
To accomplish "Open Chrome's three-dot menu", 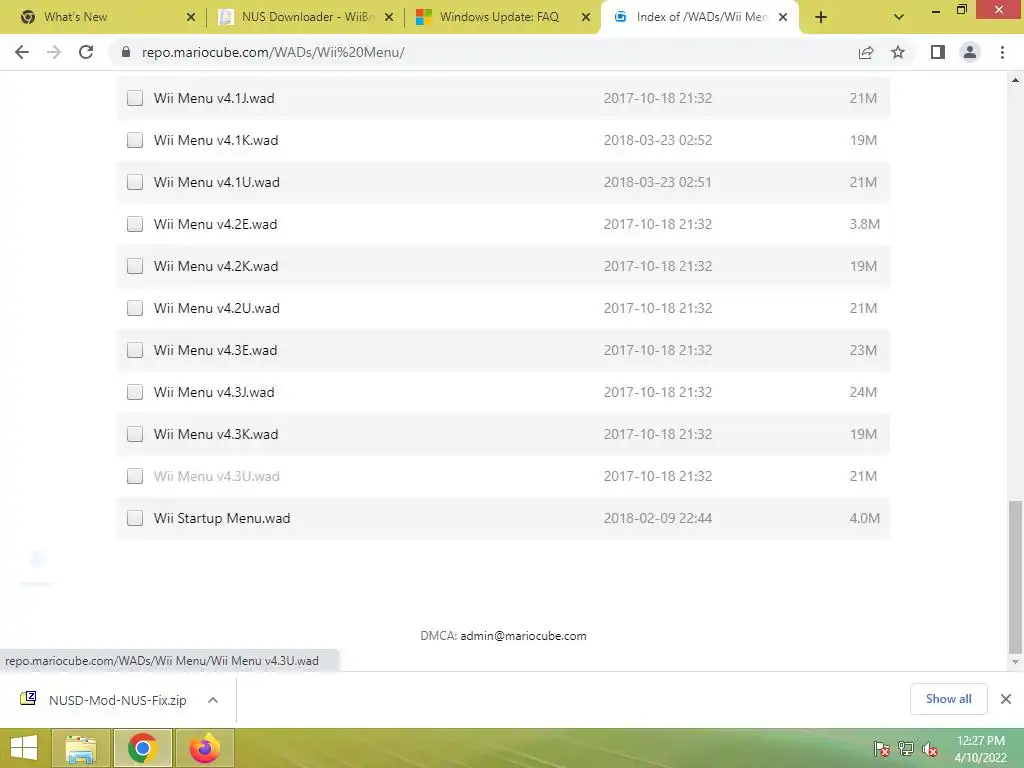I will (1002, 52).
